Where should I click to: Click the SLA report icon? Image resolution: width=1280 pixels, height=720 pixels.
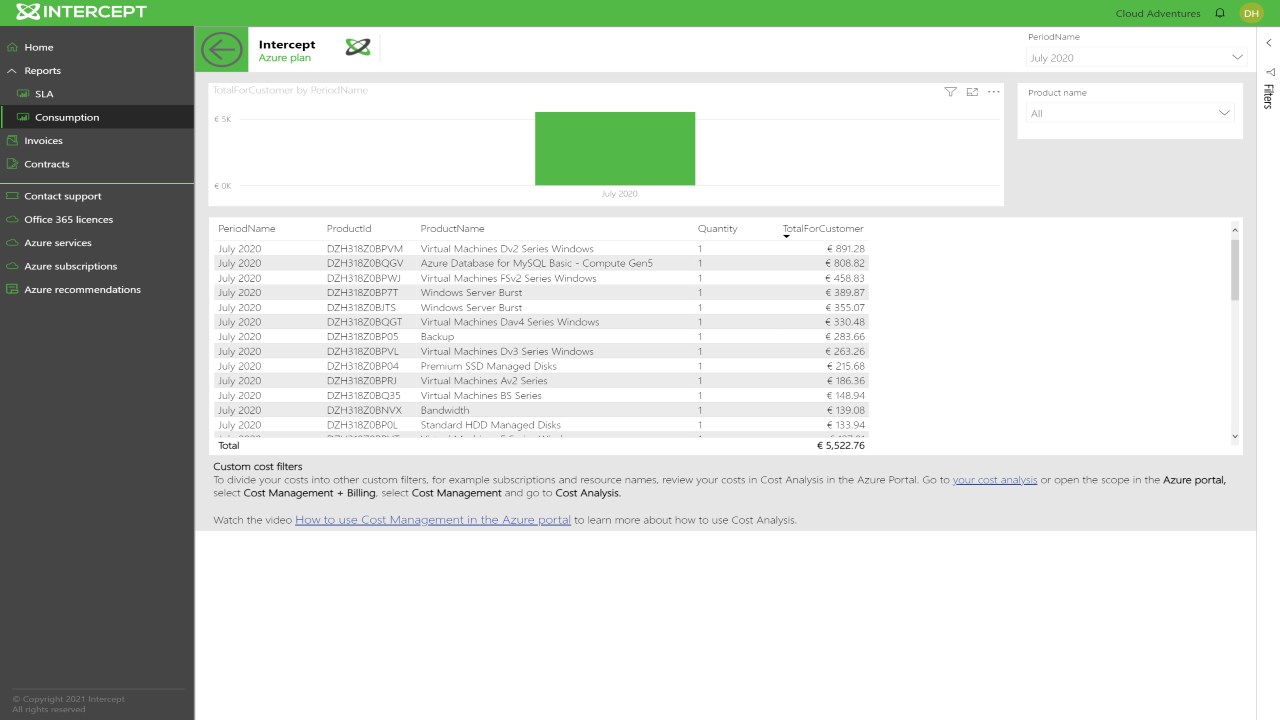tap(23, 94)
